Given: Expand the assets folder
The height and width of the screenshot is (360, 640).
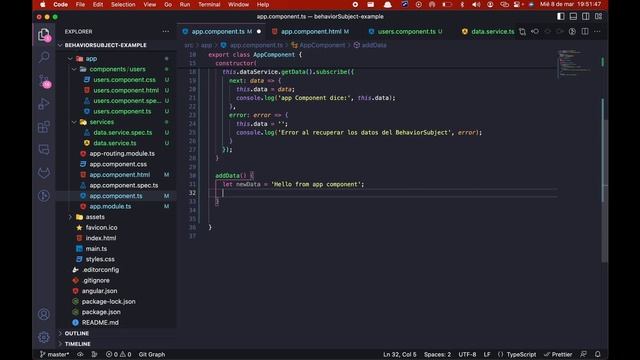Looking at the screenshot, I should pyautogui.click(x=95, y=217).
